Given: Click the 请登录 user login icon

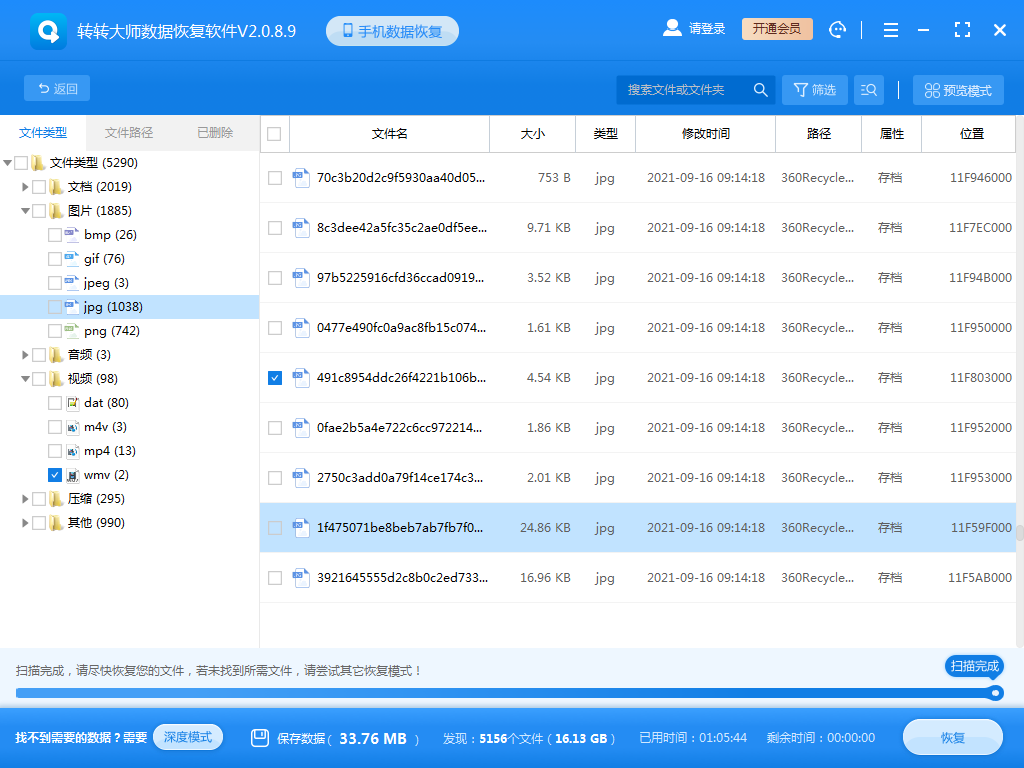Looking at the screenshot, I should (x=672, y=28).
